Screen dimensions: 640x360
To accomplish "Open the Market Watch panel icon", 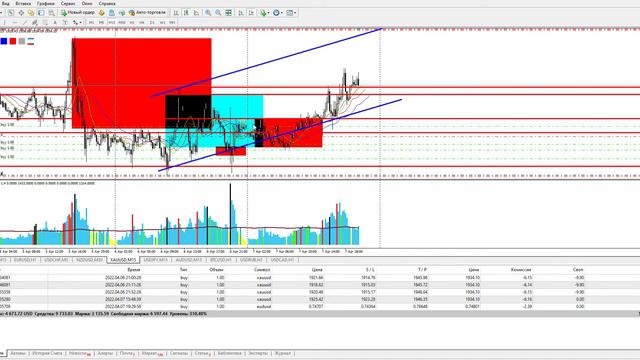I will click(11, 13).
